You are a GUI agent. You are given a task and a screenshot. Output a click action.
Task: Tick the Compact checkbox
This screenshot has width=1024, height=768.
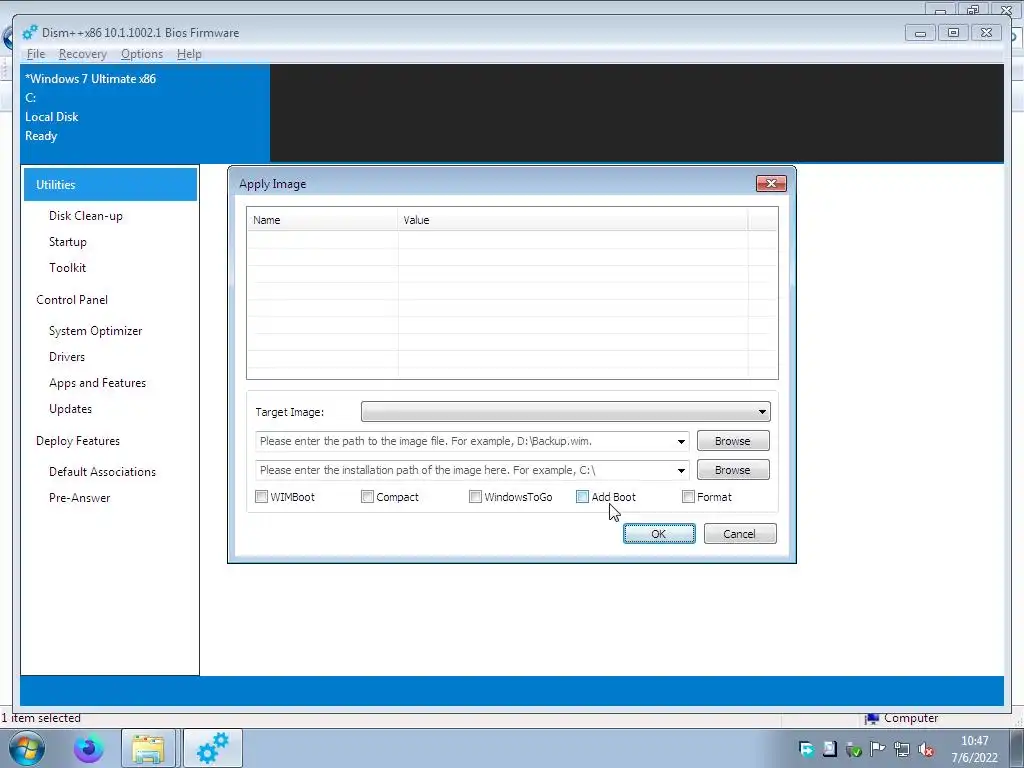point(367,497)
